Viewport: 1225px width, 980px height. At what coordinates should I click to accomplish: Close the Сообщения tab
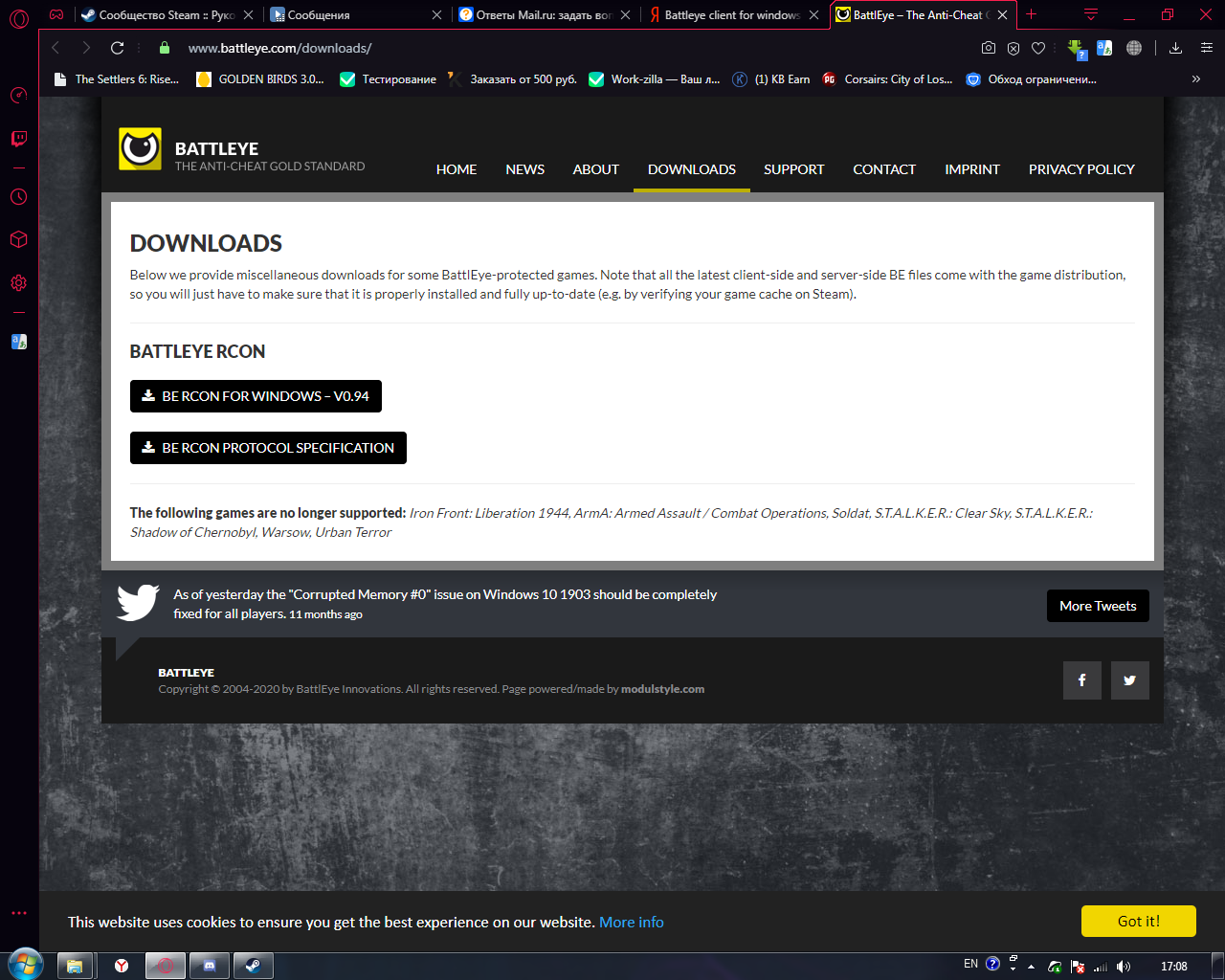[437, 15]
